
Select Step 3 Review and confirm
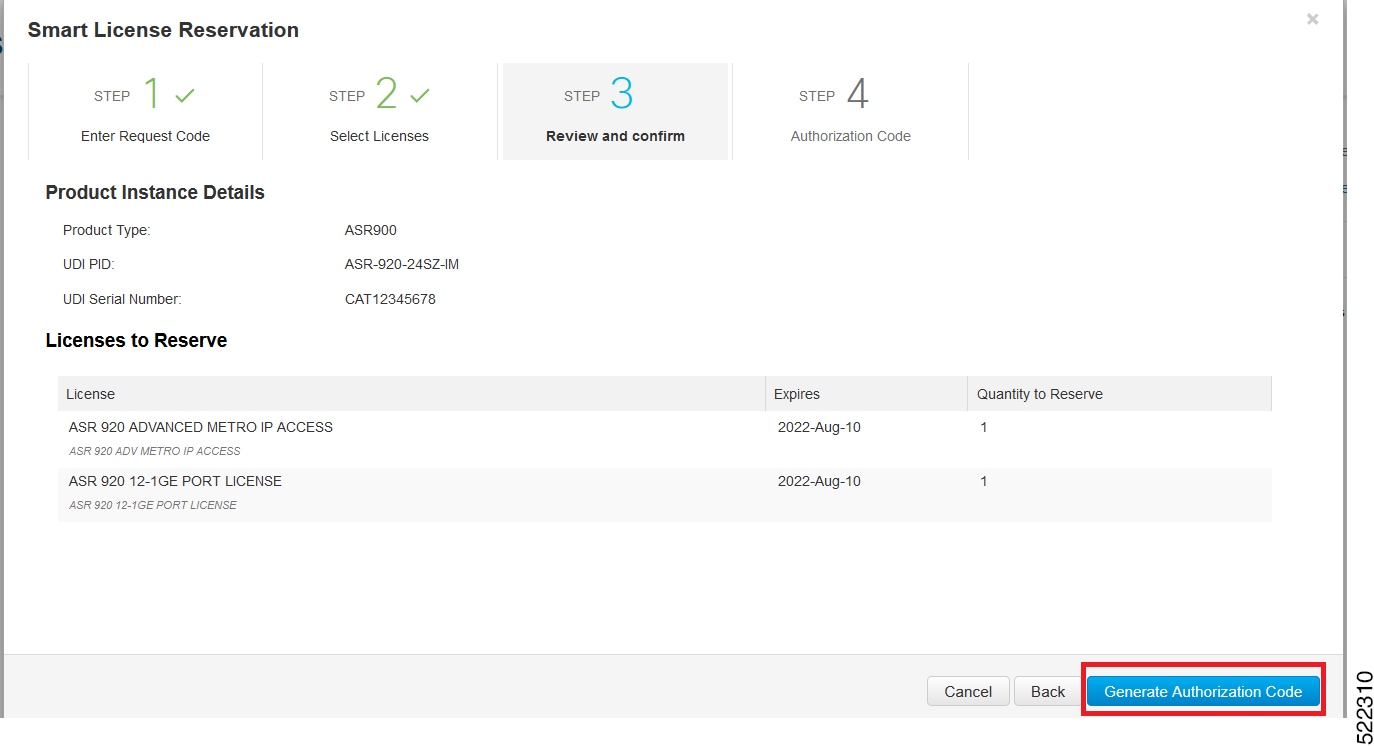tap(615, 111)
